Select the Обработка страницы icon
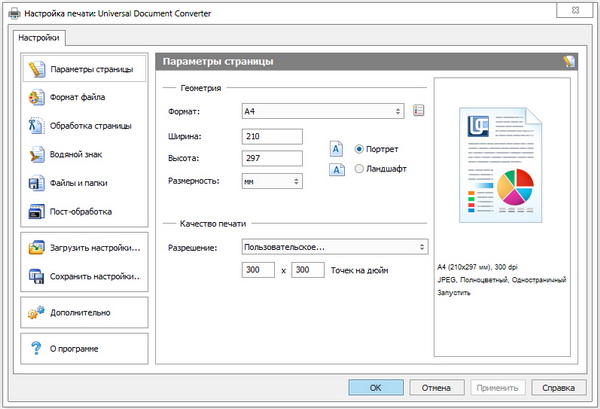This screenshot has width=600, height=409. coord(37,126)
